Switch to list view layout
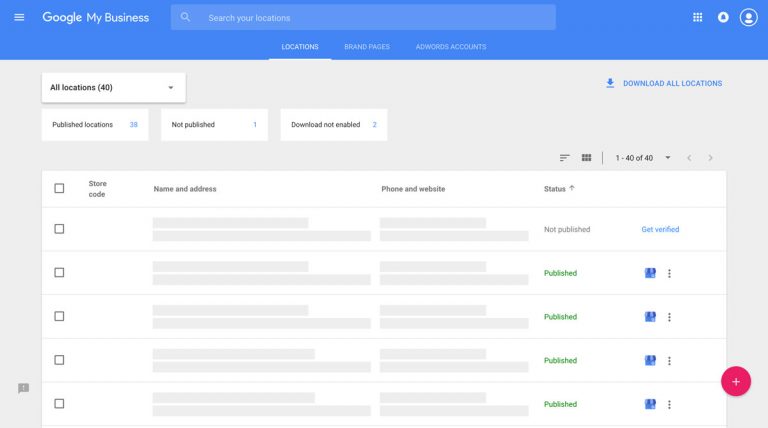 tap(565, 158)
